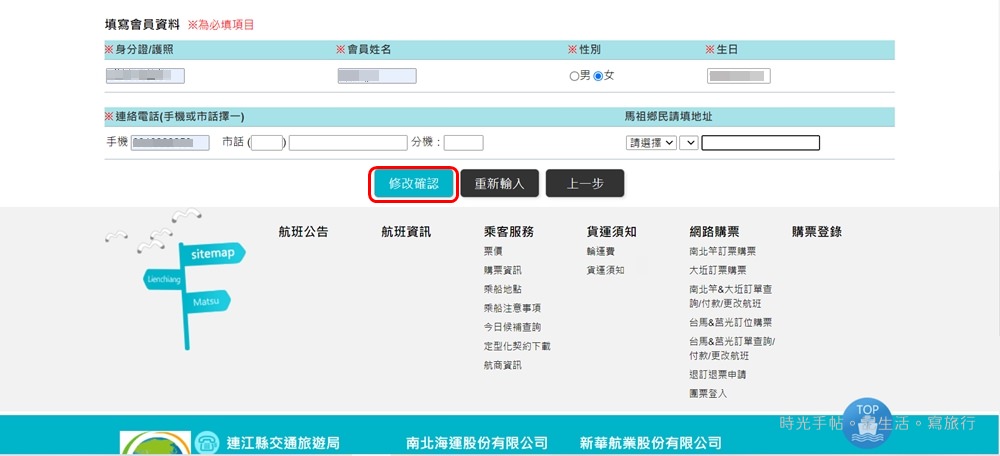Open the 貨運須知 sub-link under 輸運費

[605, 270]
